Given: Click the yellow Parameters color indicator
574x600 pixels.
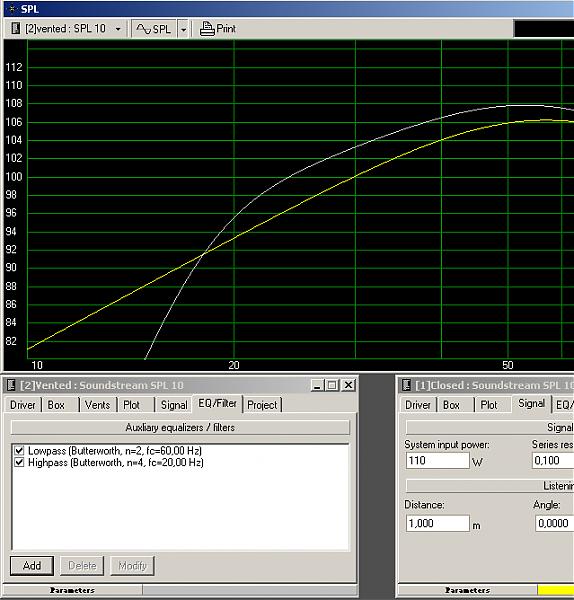Looking at the screenshot, I should [556, 590].
